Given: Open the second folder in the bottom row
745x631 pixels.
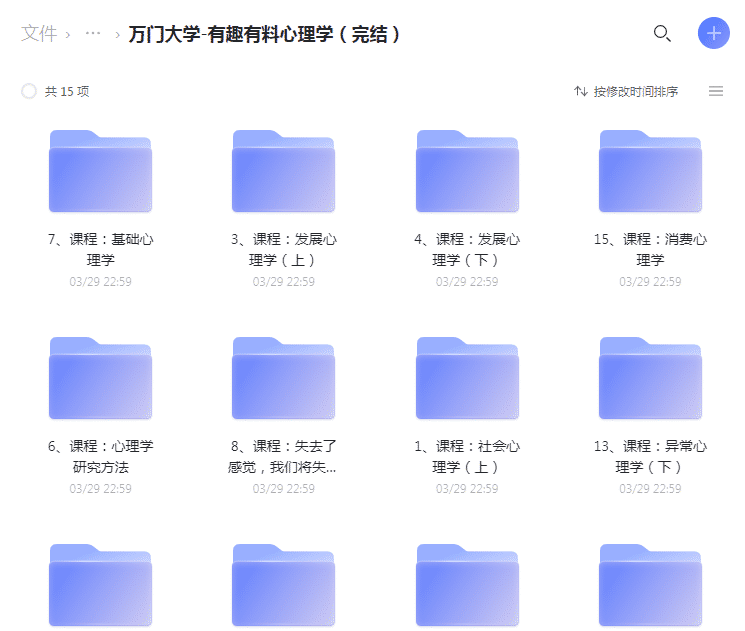Looking at the screenshot, I should pyautogui.click(x=283, y=586).
